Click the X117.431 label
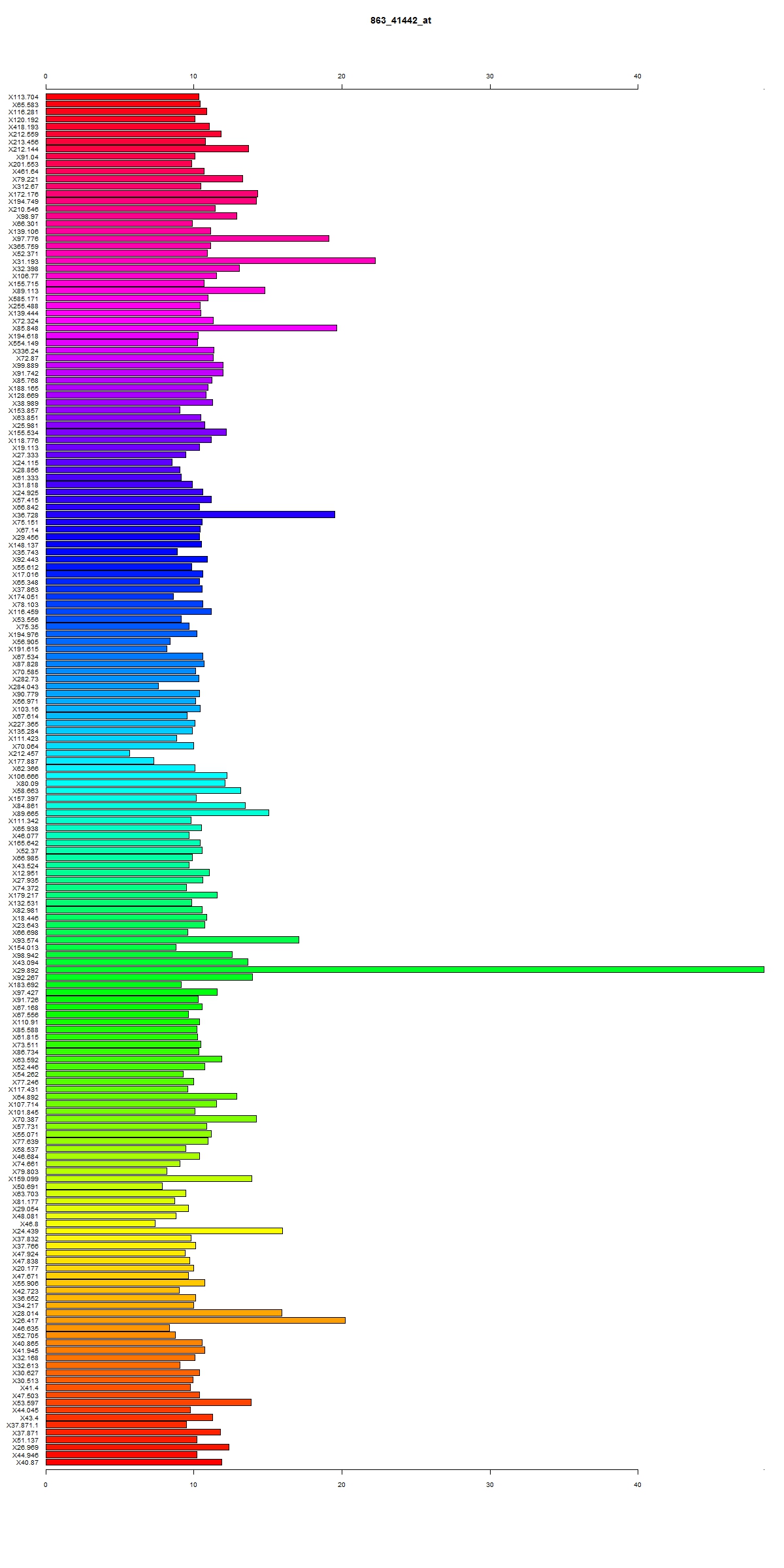 (x=23, y=1089)
